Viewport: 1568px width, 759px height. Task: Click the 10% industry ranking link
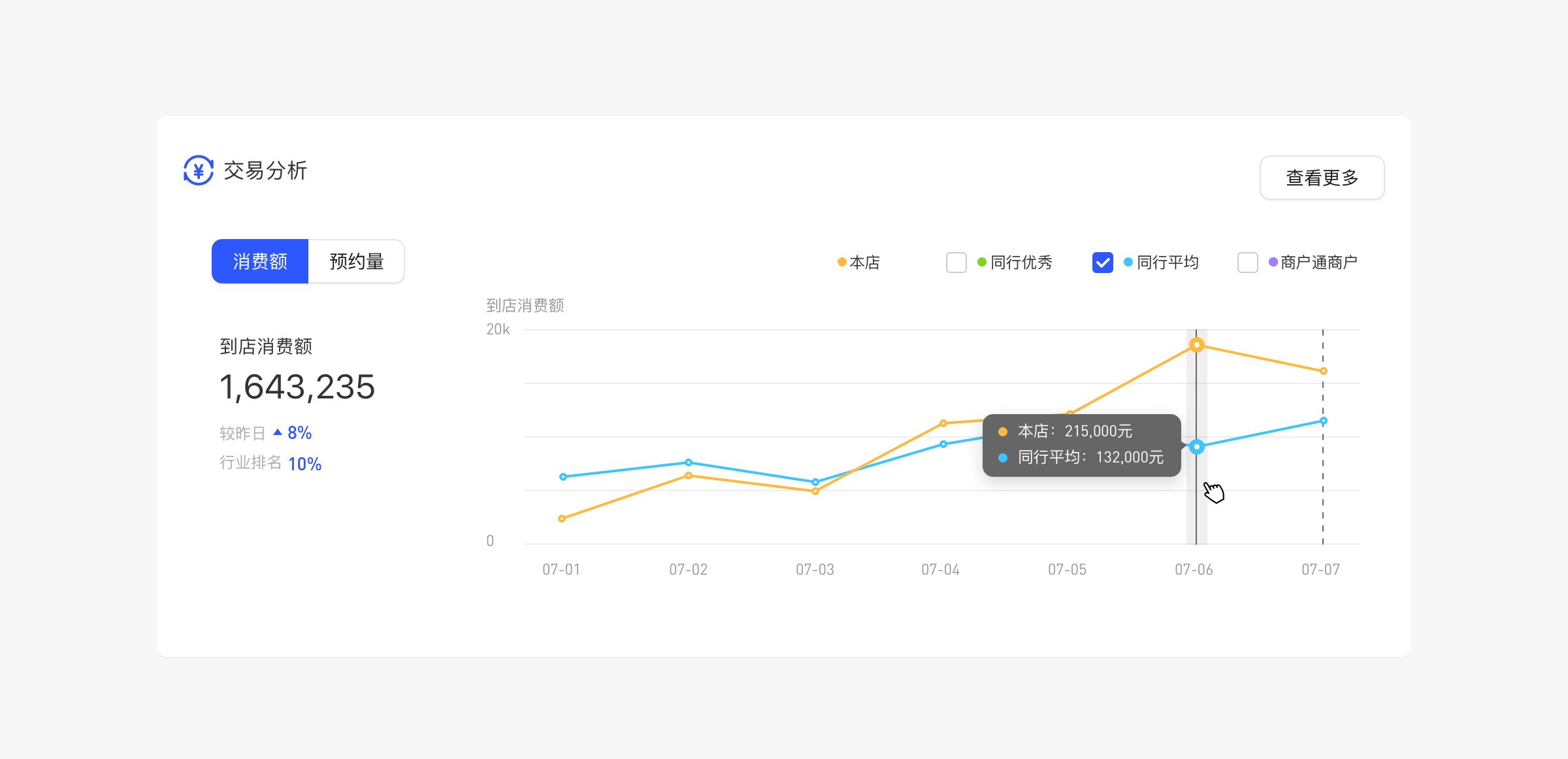[x=304, y=464]
